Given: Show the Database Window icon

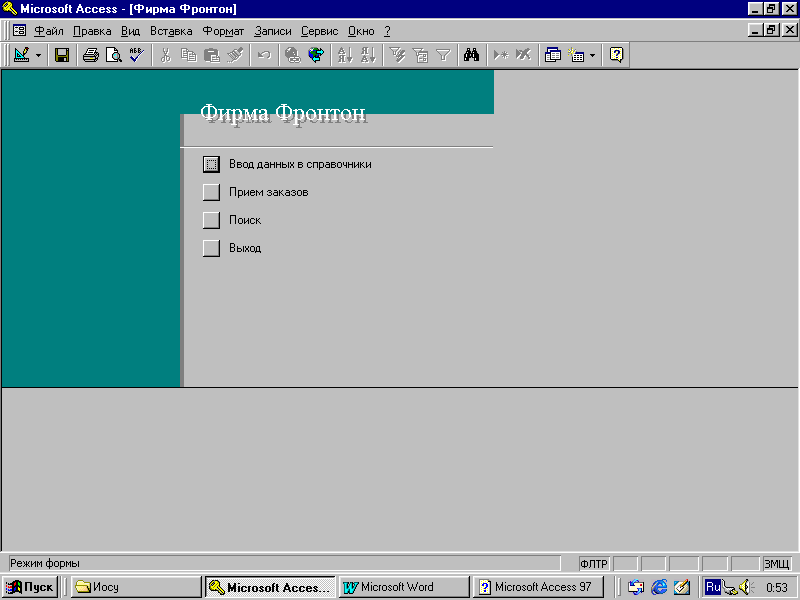Looking at the screenshot, I should click(x=553, y=55).
